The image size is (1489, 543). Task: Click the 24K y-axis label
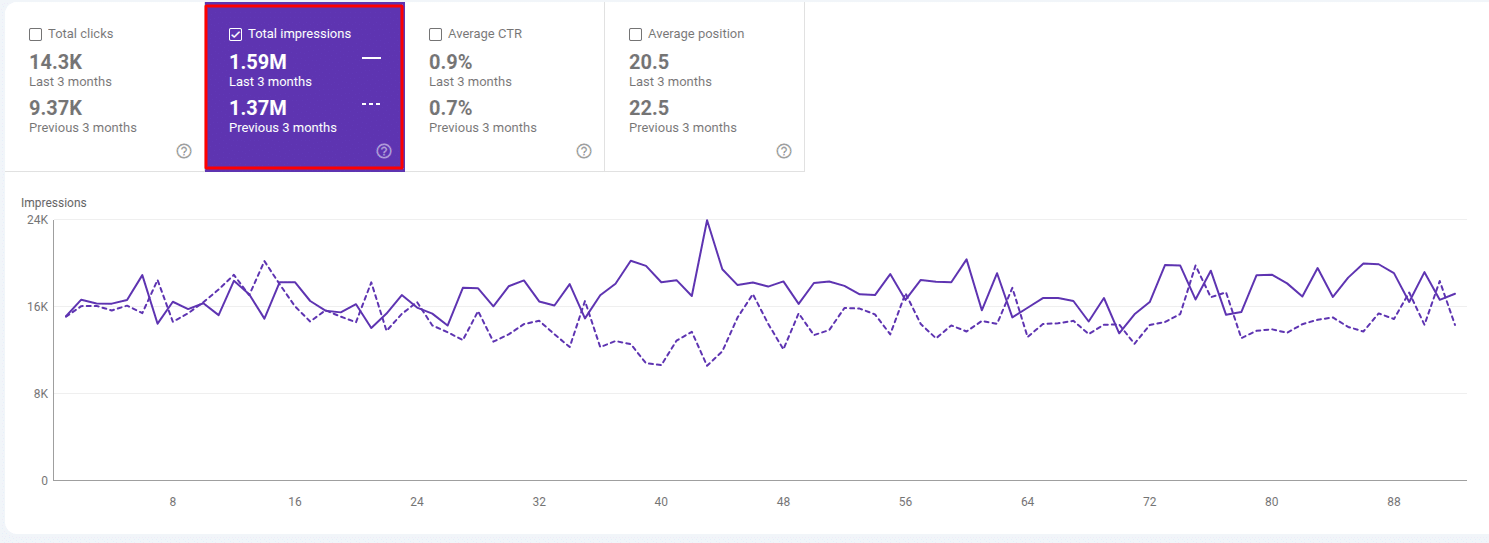37,220
